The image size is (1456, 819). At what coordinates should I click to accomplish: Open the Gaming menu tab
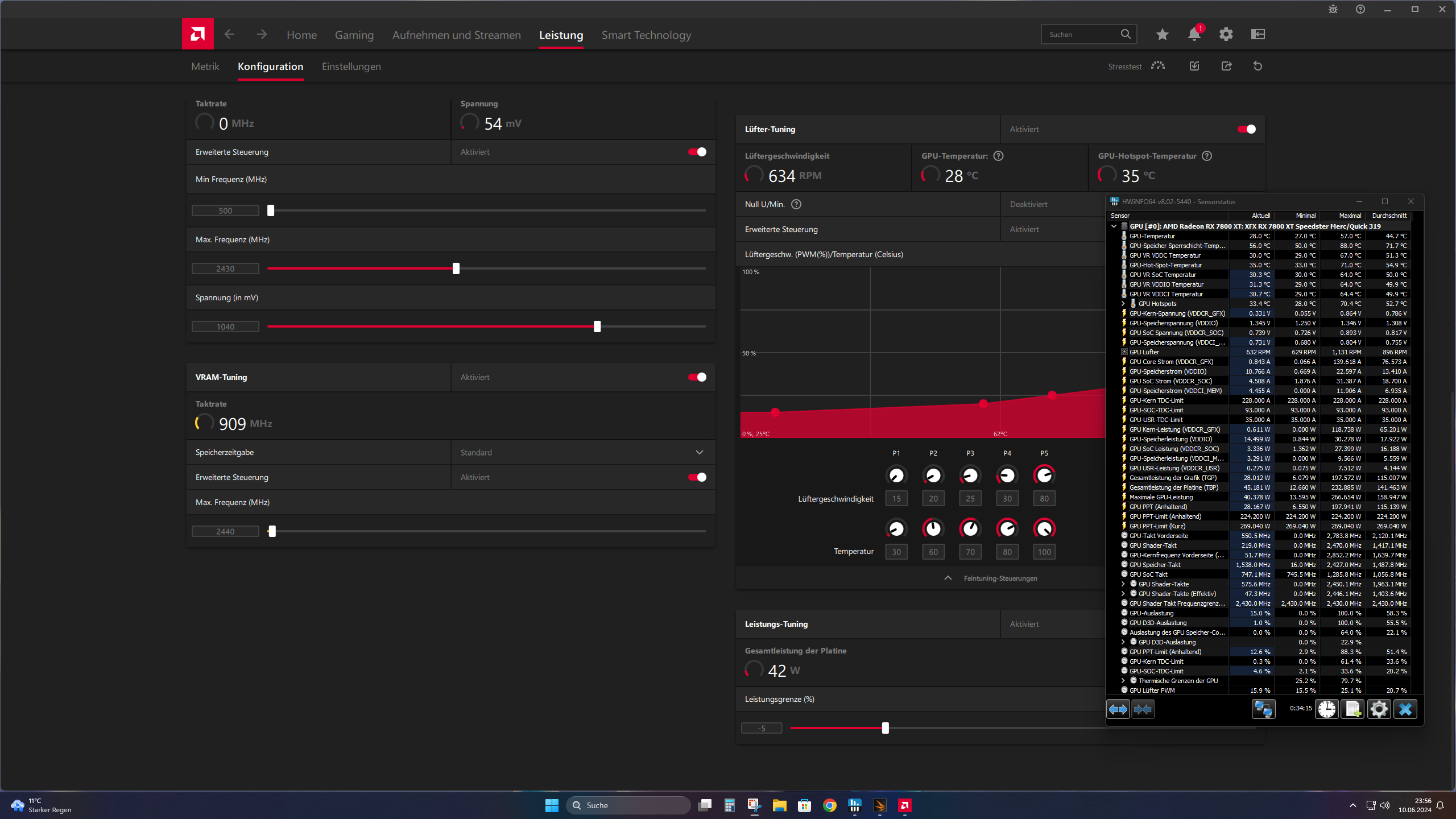point(354,35)
